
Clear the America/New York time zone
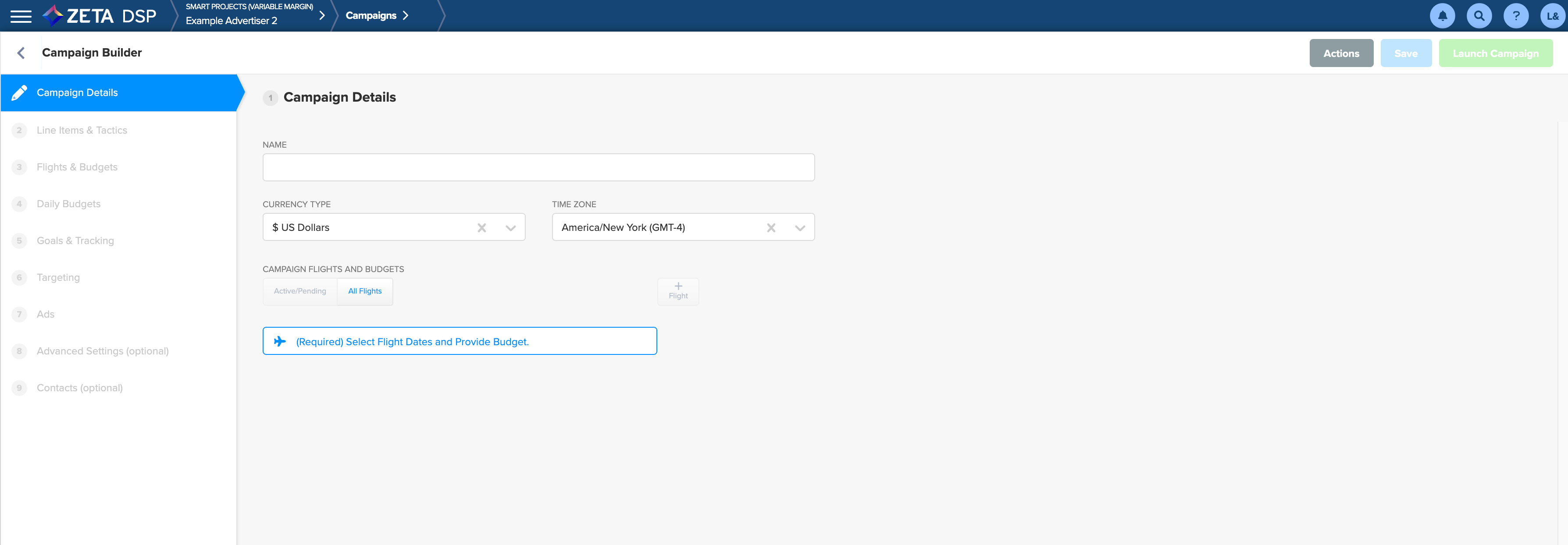pos(770,227)
